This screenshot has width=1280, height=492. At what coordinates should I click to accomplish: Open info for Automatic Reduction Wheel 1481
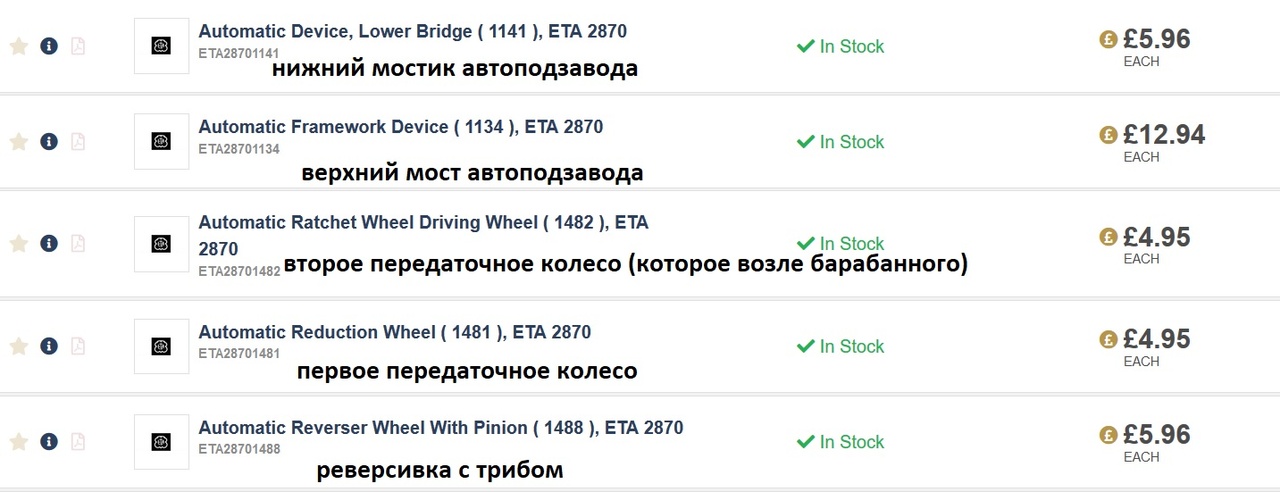pyautogui.click(x=49, y=346)
